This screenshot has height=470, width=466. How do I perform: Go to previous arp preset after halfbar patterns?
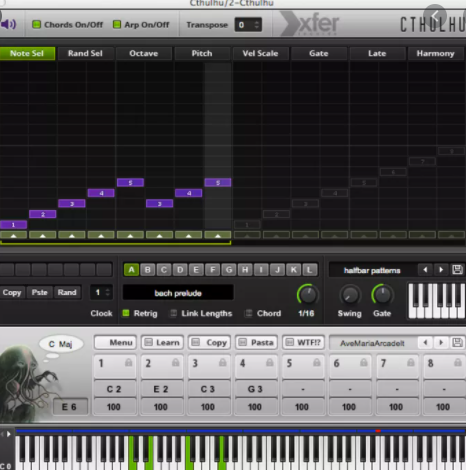click(x=425, y=270)
